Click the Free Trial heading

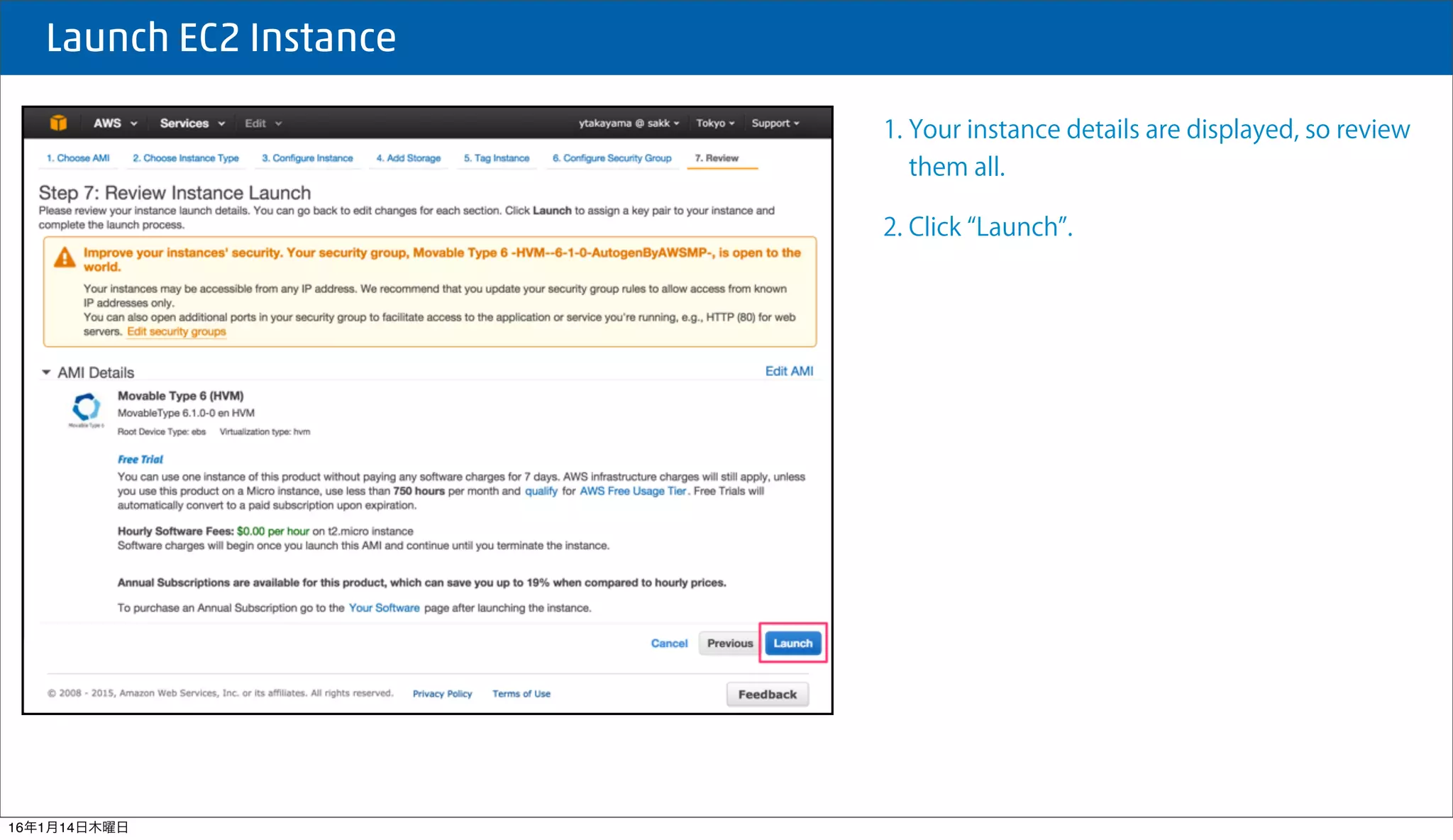140,459
